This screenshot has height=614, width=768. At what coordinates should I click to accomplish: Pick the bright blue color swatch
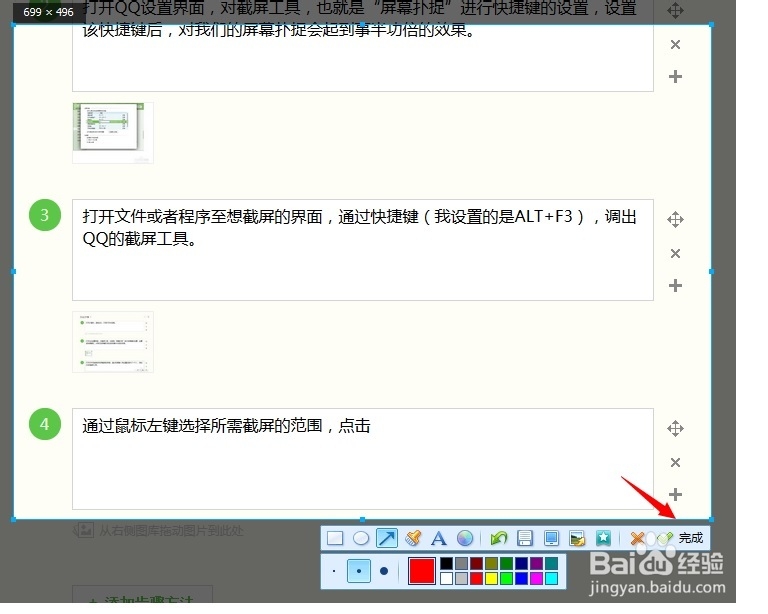click(522, 578)
